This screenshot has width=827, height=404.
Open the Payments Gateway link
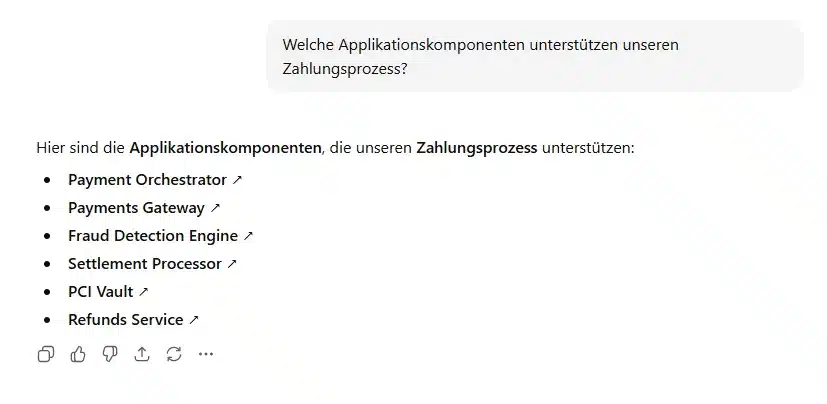click(136, 208)
